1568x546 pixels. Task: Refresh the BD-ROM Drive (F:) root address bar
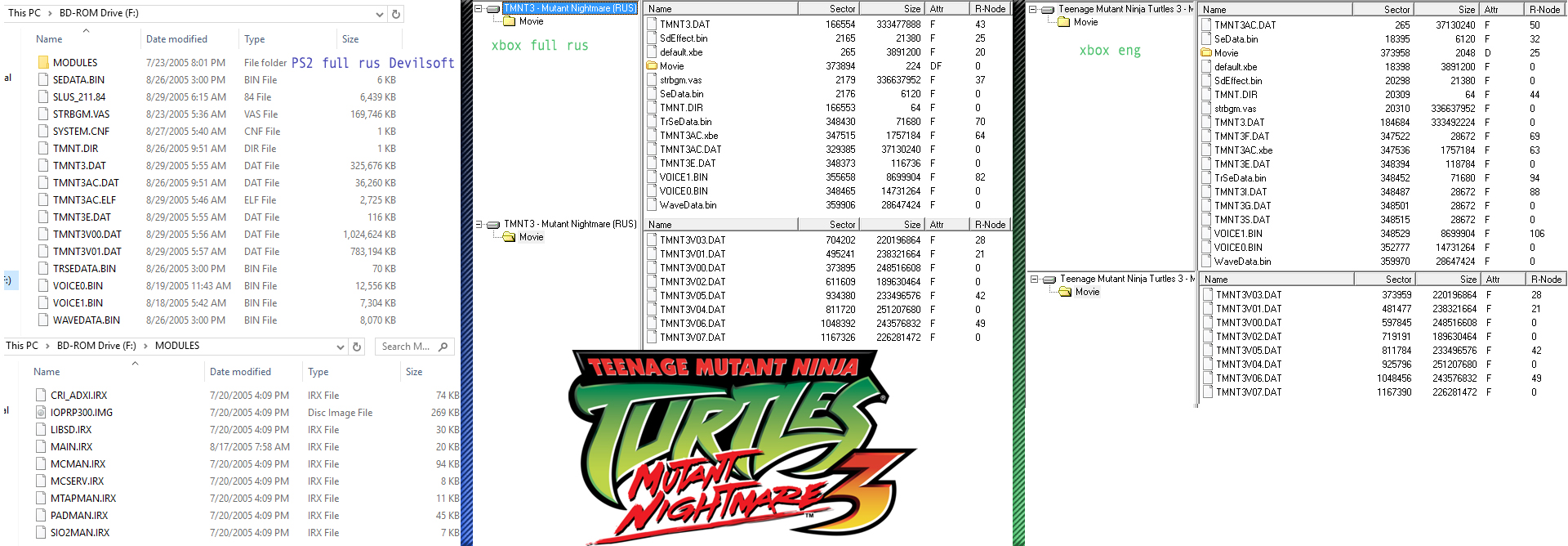[x=396, y=14]
